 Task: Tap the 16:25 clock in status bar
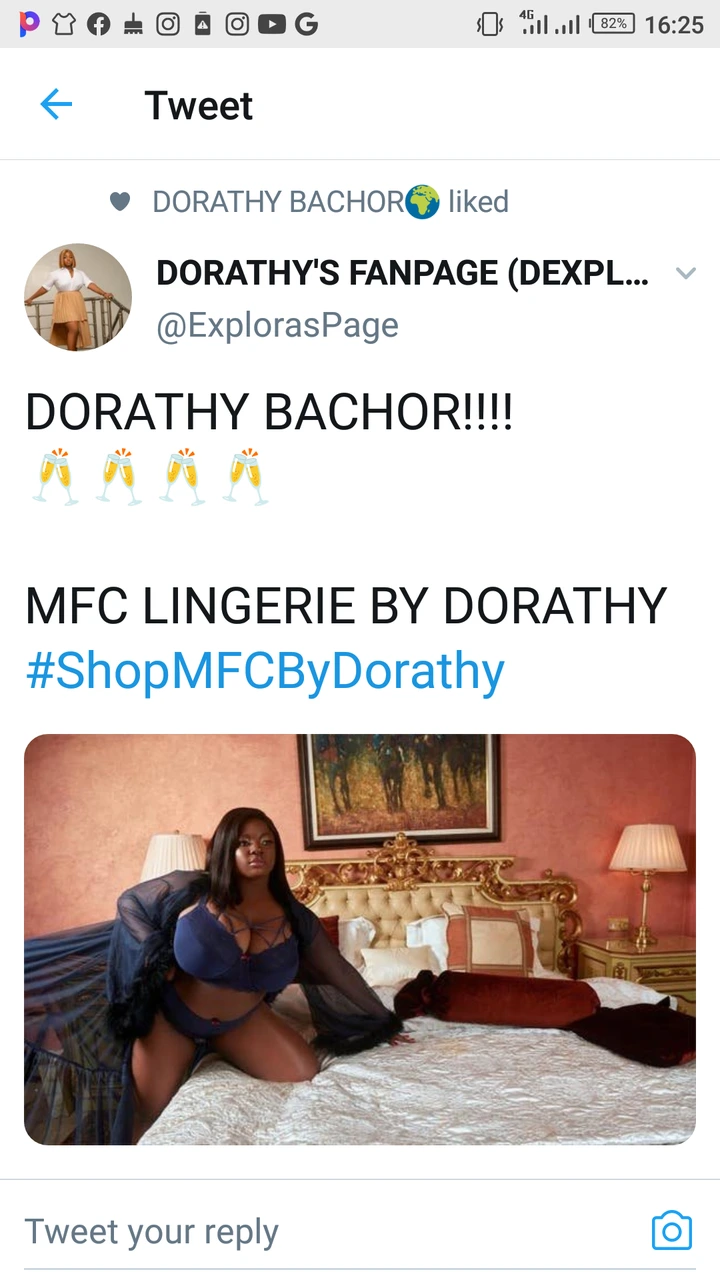click(674, 25)
